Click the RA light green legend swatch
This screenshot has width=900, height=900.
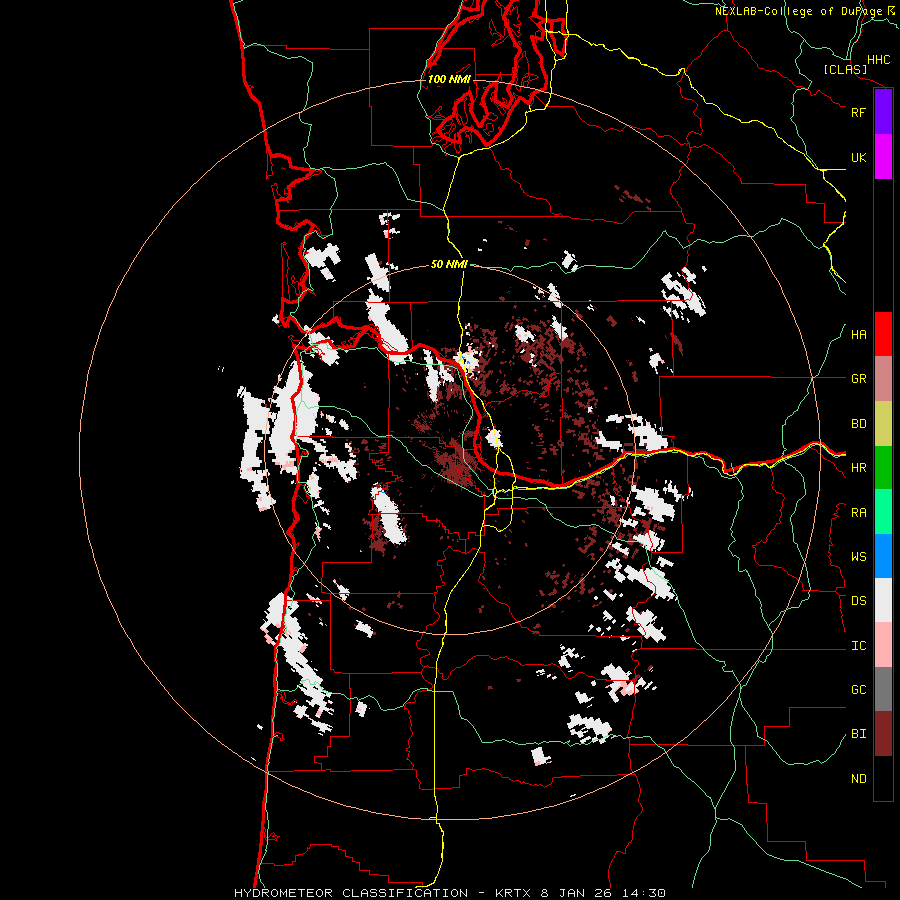click(883, 512)
